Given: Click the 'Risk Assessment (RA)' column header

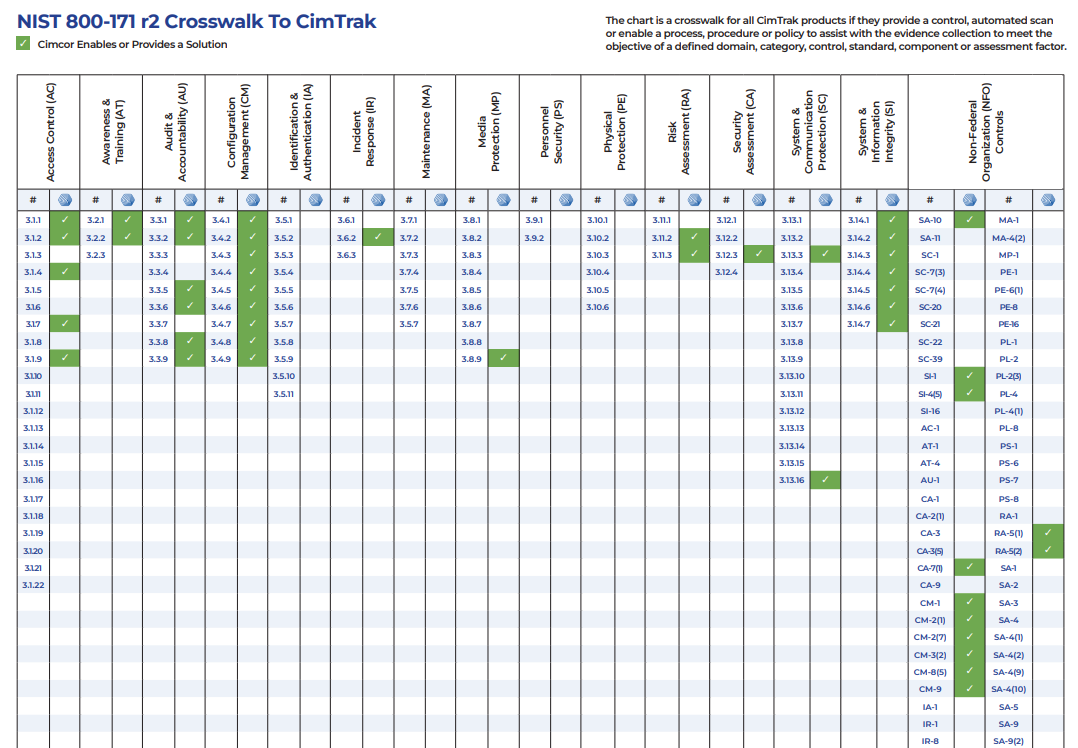Looking at the screenshot, I should [678, 132].
